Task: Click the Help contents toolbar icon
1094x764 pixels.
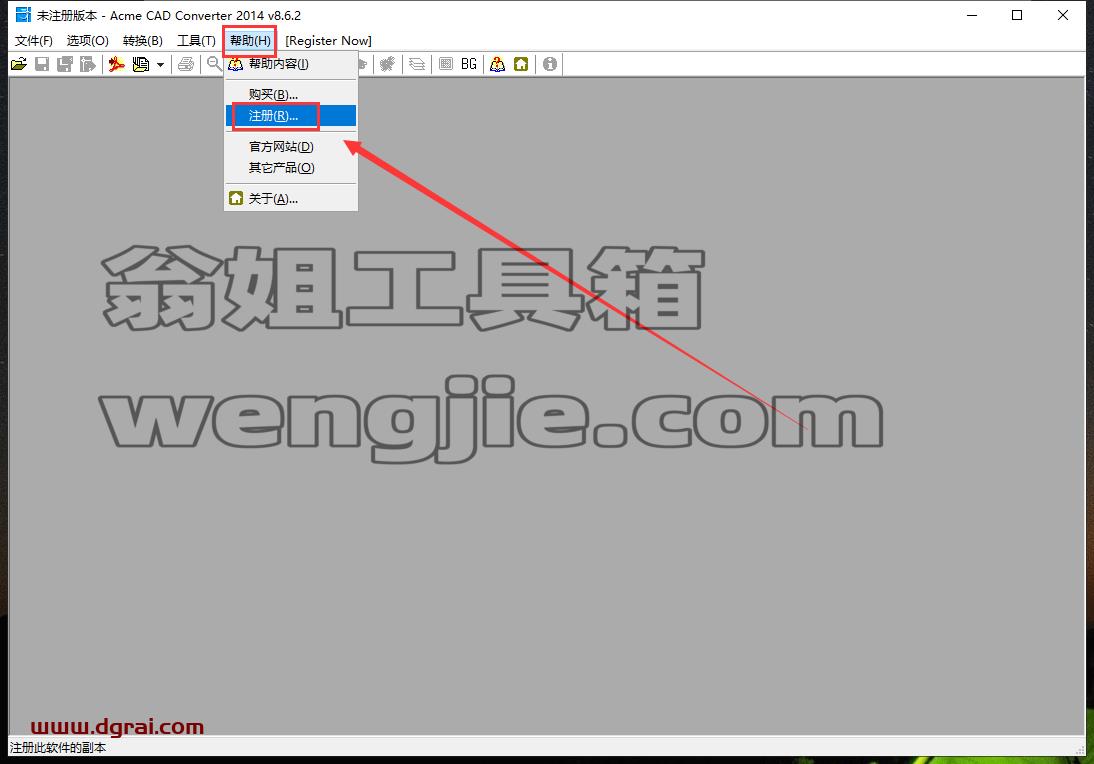Action: point(497,64)
